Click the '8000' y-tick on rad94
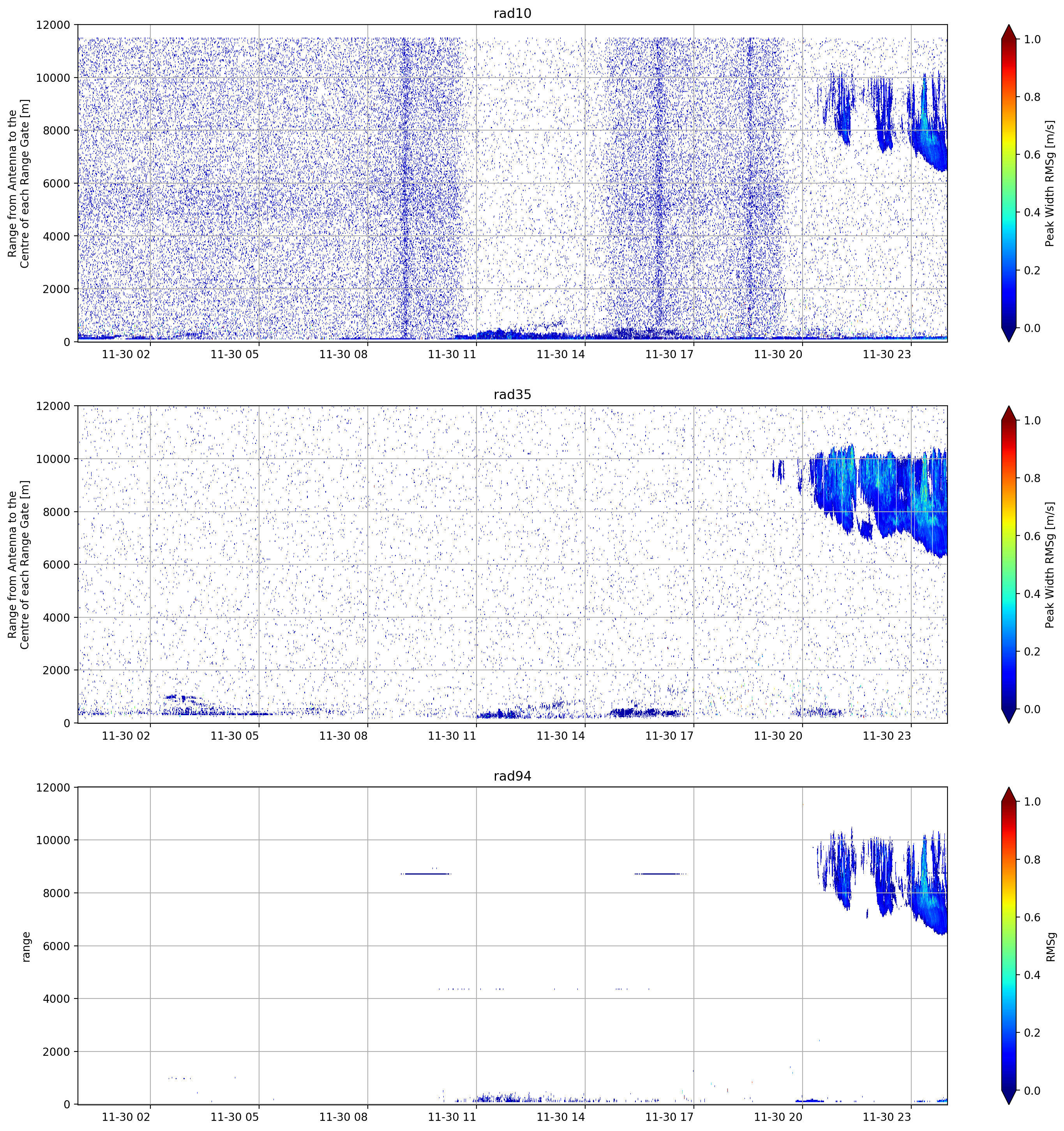 coord(56,893)
